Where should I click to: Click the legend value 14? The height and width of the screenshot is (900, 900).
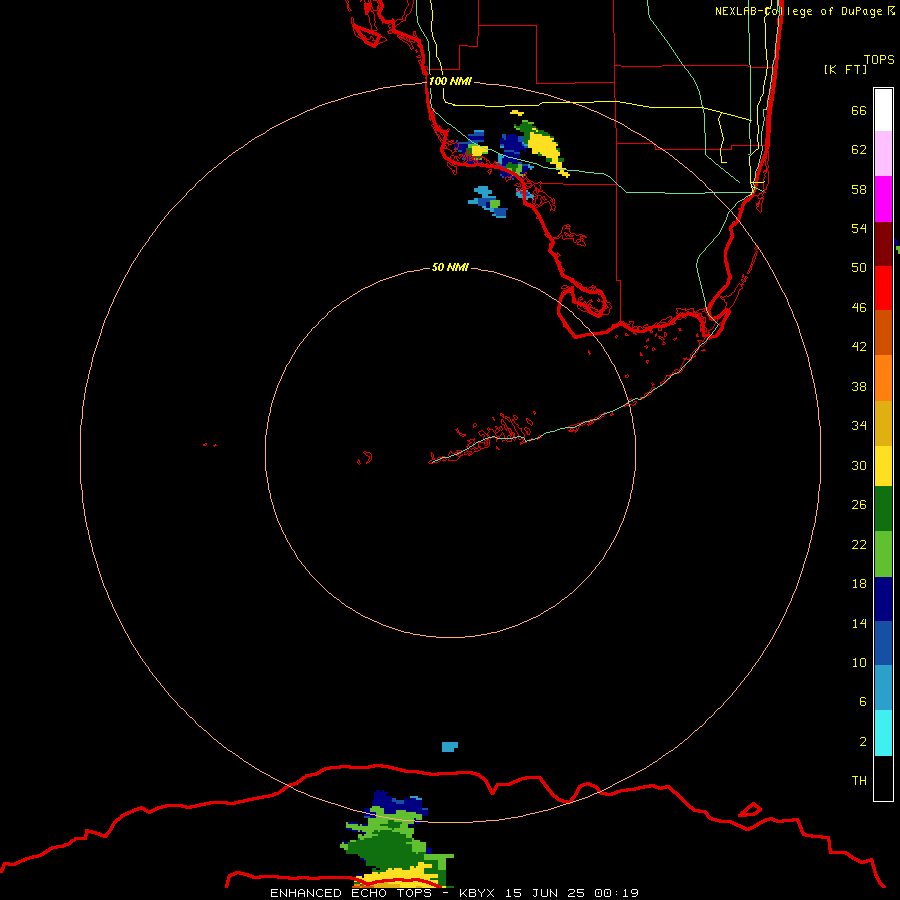(x=859, y=623)
